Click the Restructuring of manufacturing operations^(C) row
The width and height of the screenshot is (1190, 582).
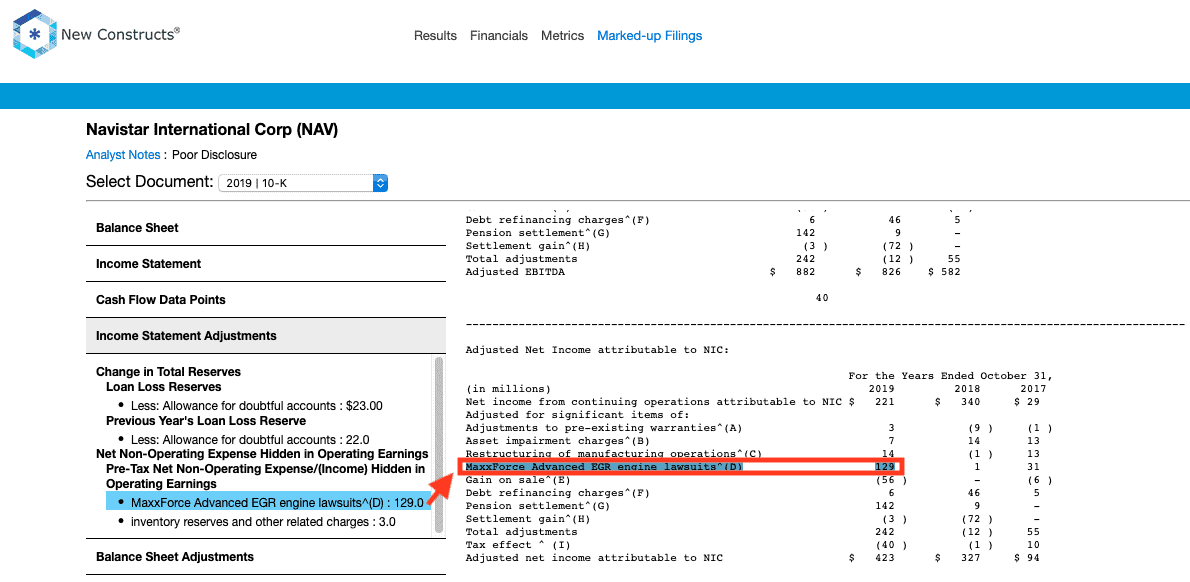coord(752,454)
